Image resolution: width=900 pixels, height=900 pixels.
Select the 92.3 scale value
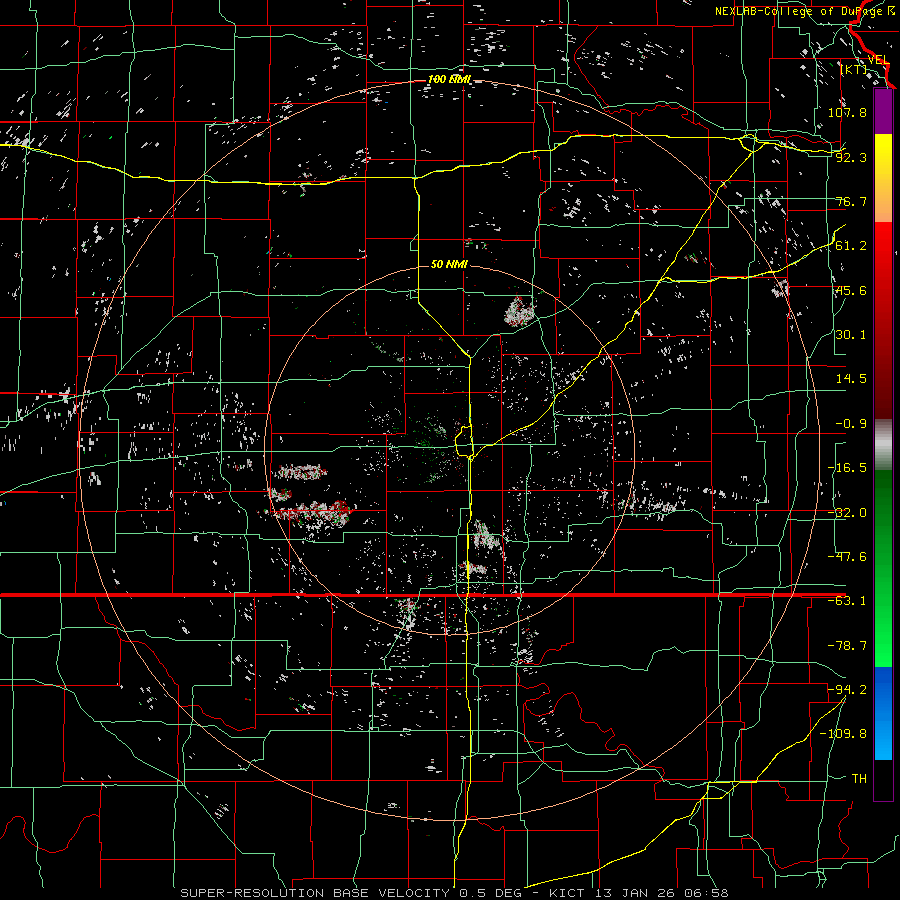[851, 157]
